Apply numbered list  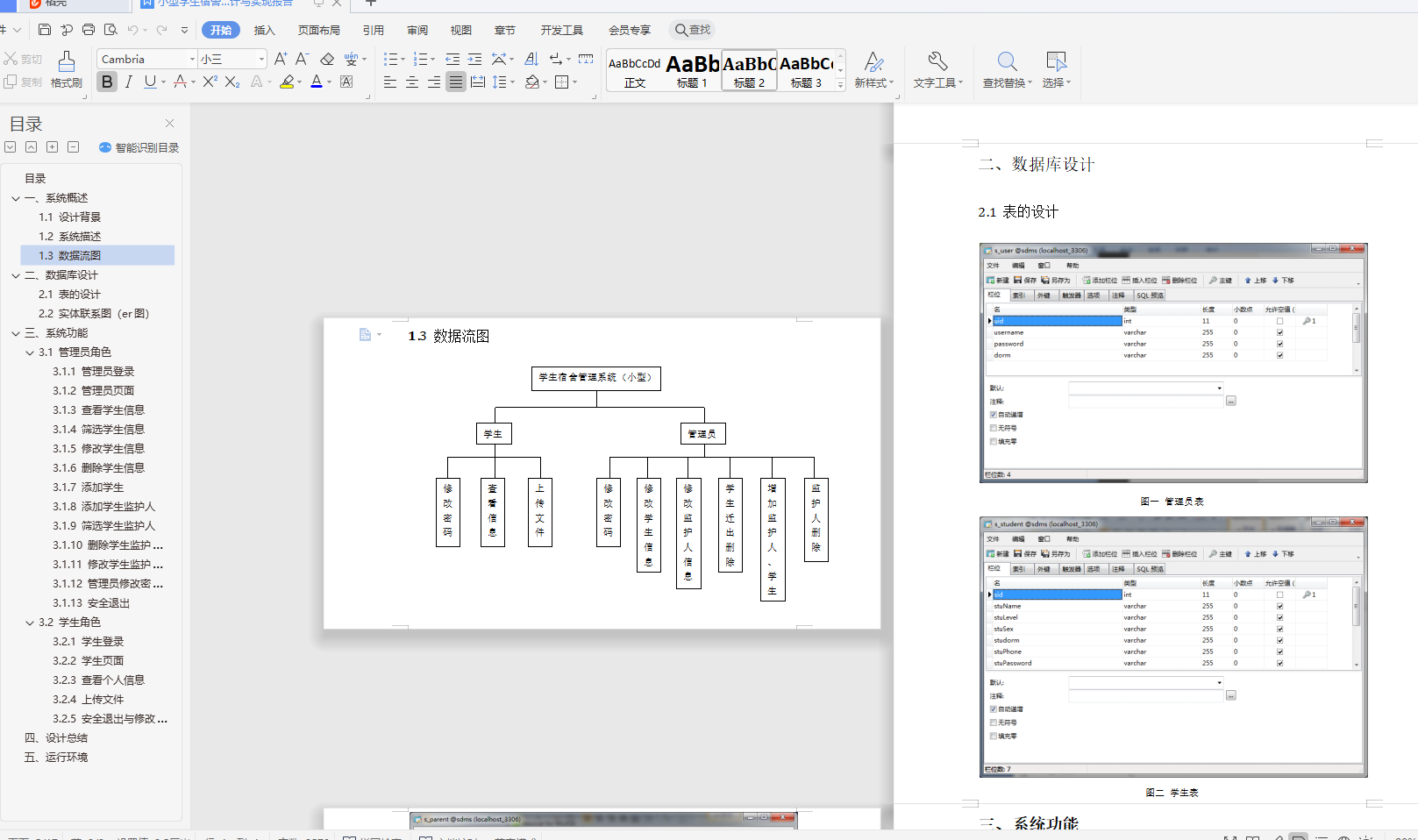(x=420, y=59)
